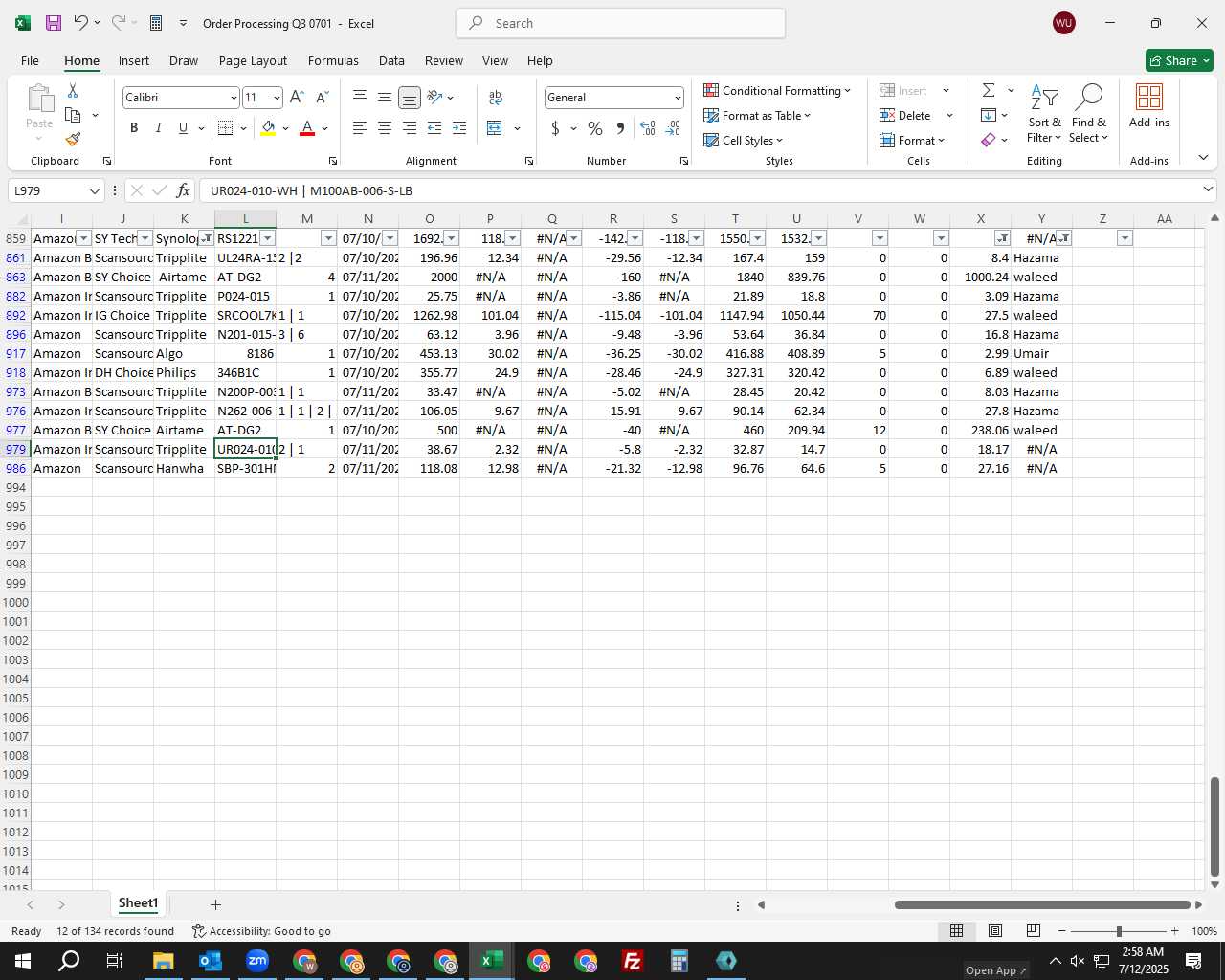
Task: Click the Save icon in the title bar
Action: pos(54,23)
